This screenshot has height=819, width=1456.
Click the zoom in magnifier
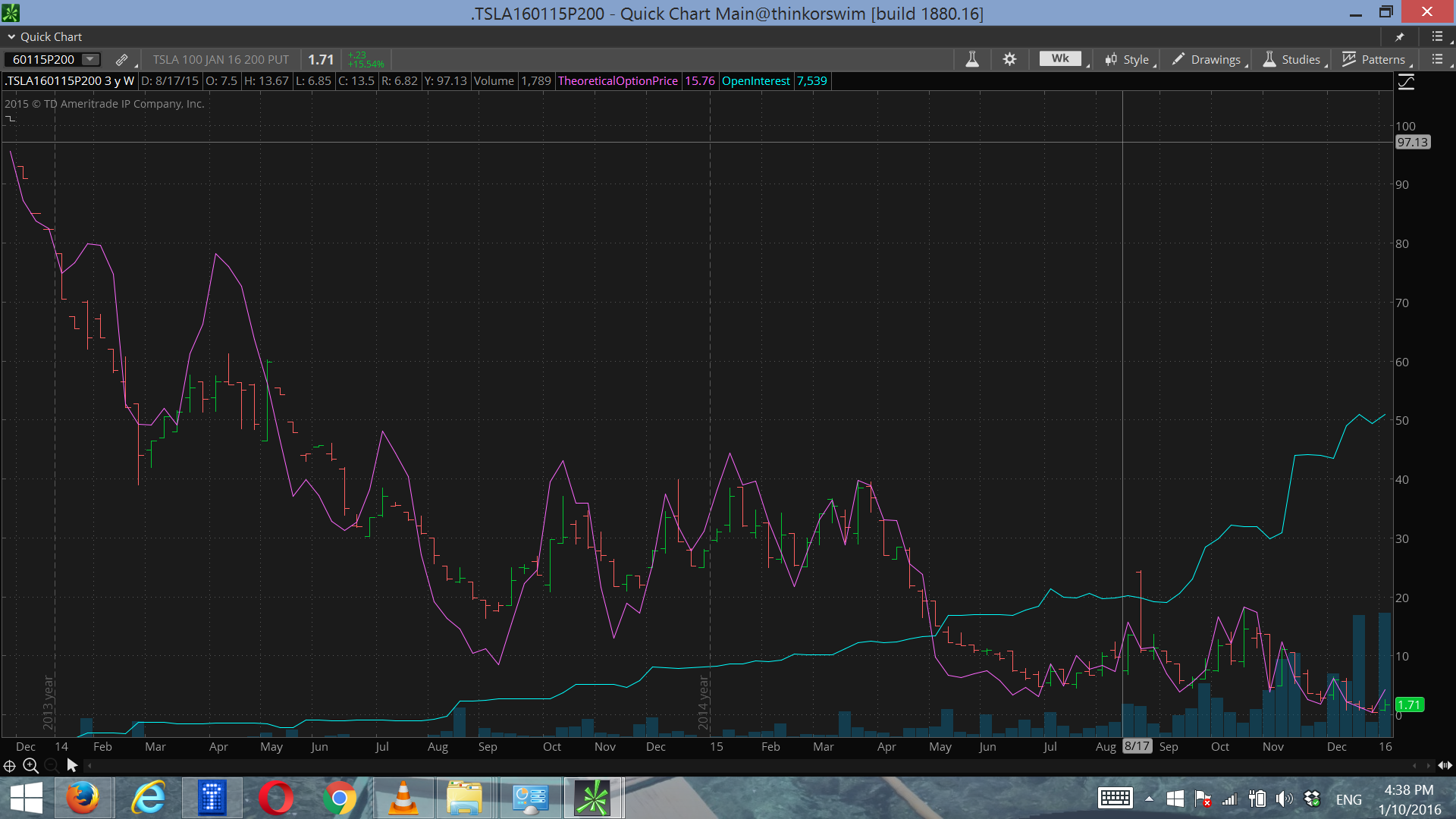point(31,766)
